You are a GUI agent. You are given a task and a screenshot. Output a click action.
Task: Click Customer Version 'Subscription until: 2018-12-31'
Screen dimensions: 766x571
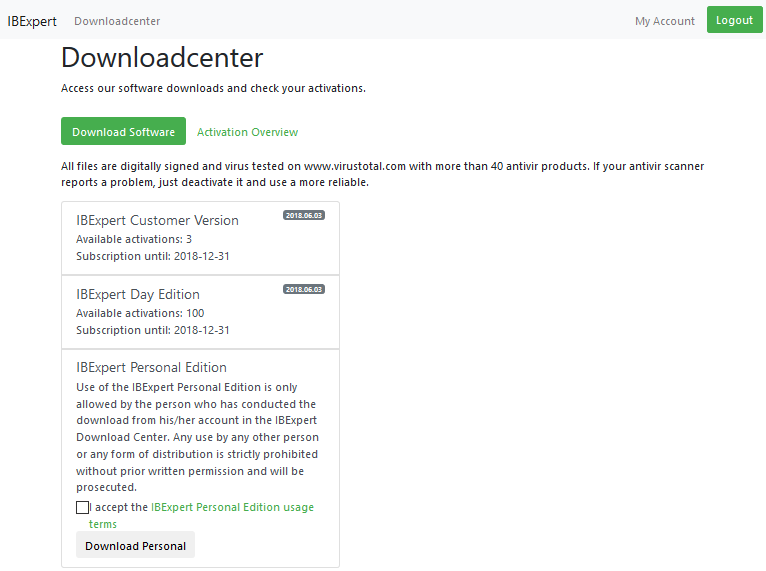pyautogui.click(x=152, y=256)
